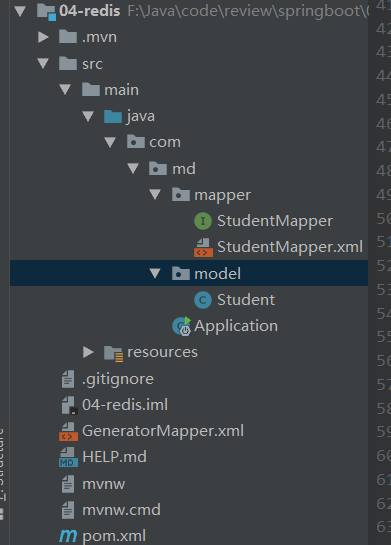Select the md package label
This screenshot has height=545, width=391.
tap(184, 169)
